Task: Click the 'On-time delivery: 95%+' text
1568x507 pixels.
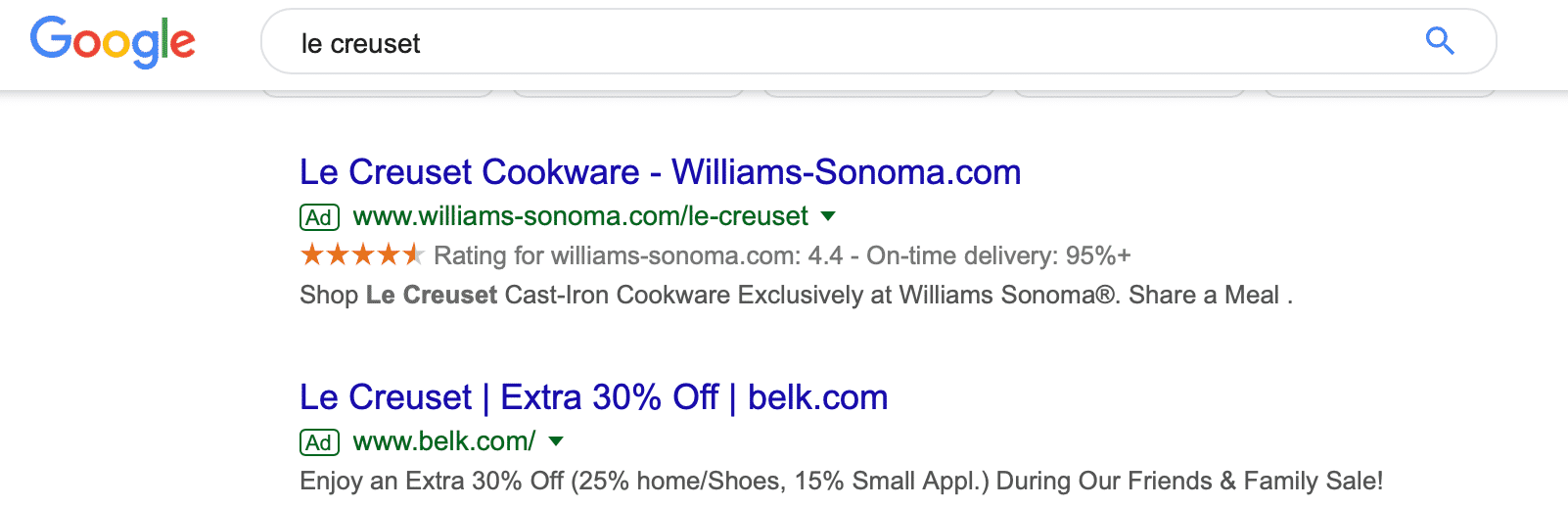Action: (998, 255)
